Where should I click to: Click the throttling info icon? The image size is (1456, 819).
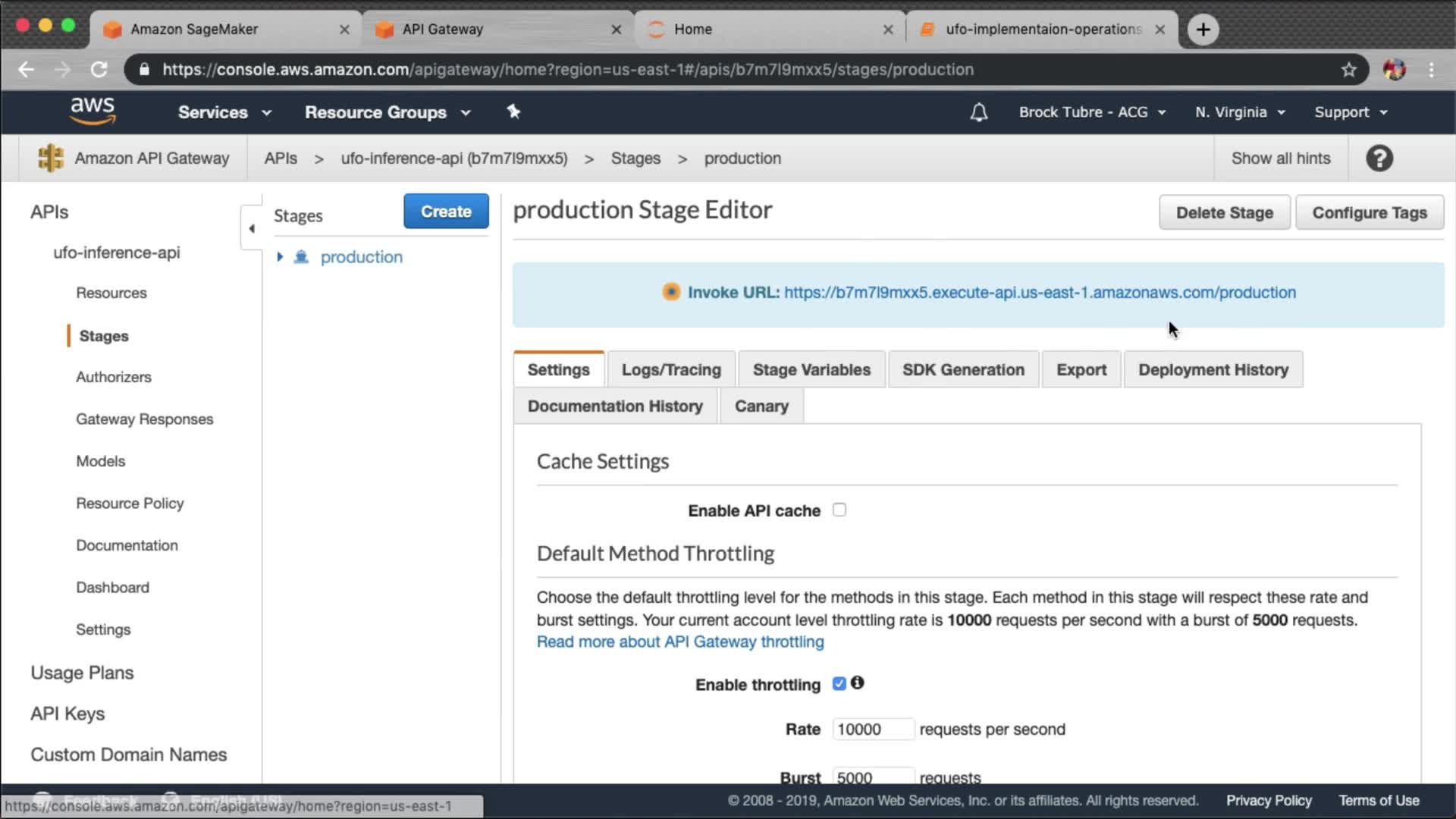857,682
